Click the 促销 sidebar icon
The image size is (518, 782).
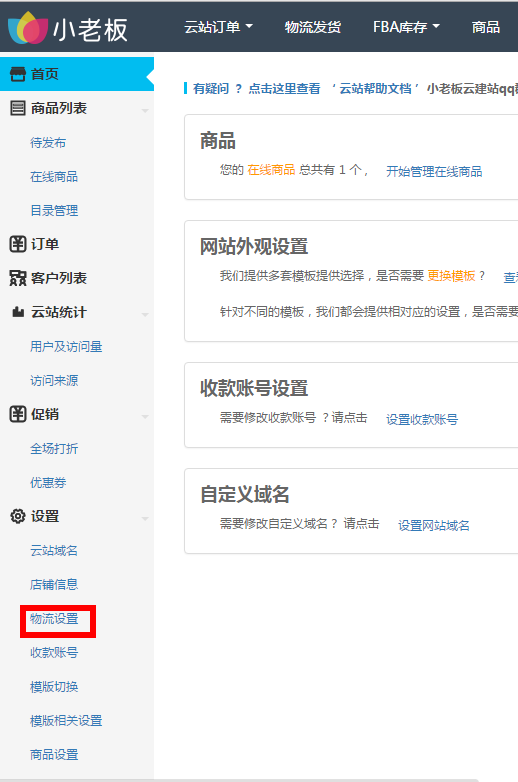(x=18, y=414)
